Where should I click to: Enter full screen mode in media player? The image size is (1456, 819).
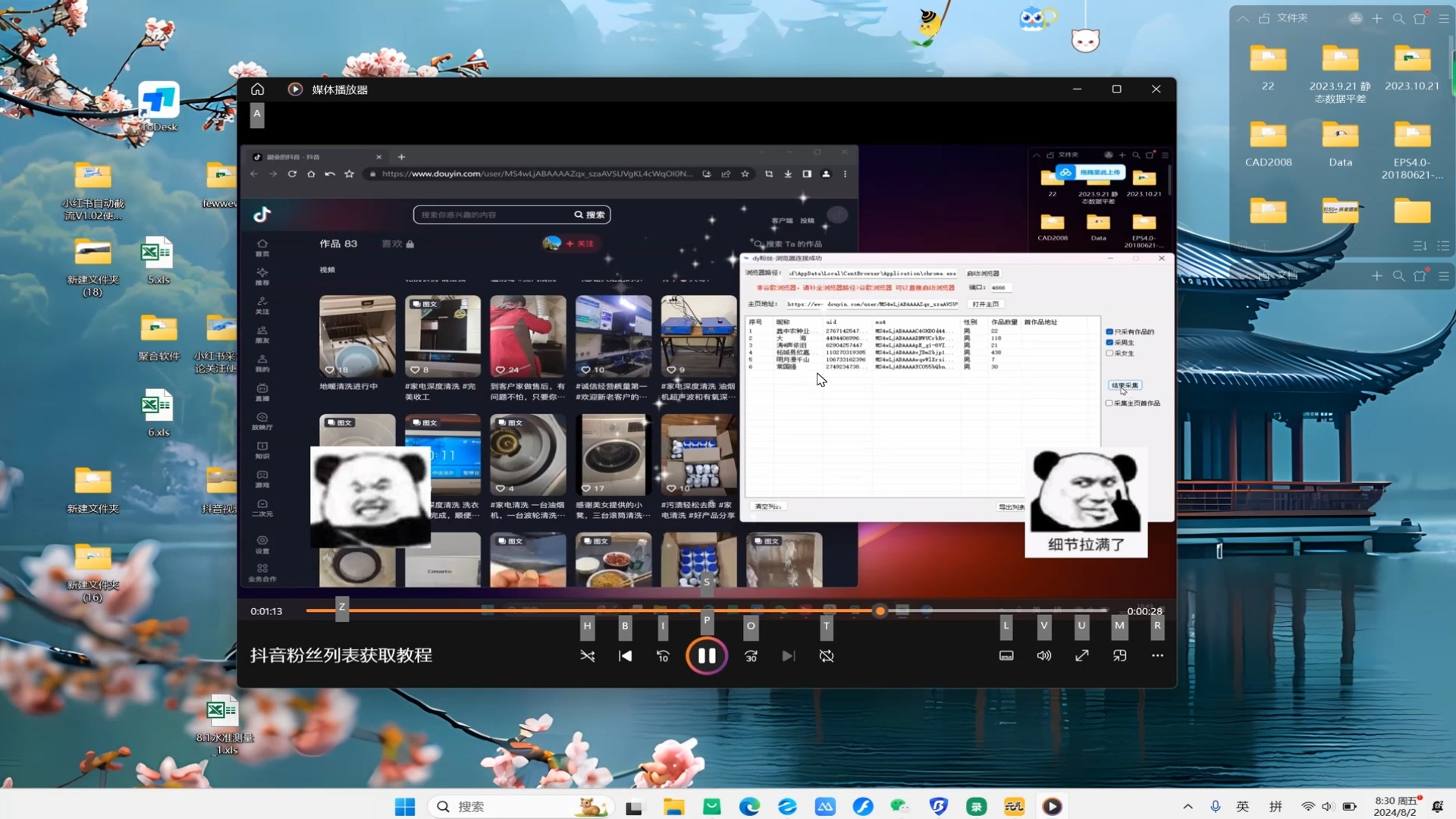tap(1082, 656)
